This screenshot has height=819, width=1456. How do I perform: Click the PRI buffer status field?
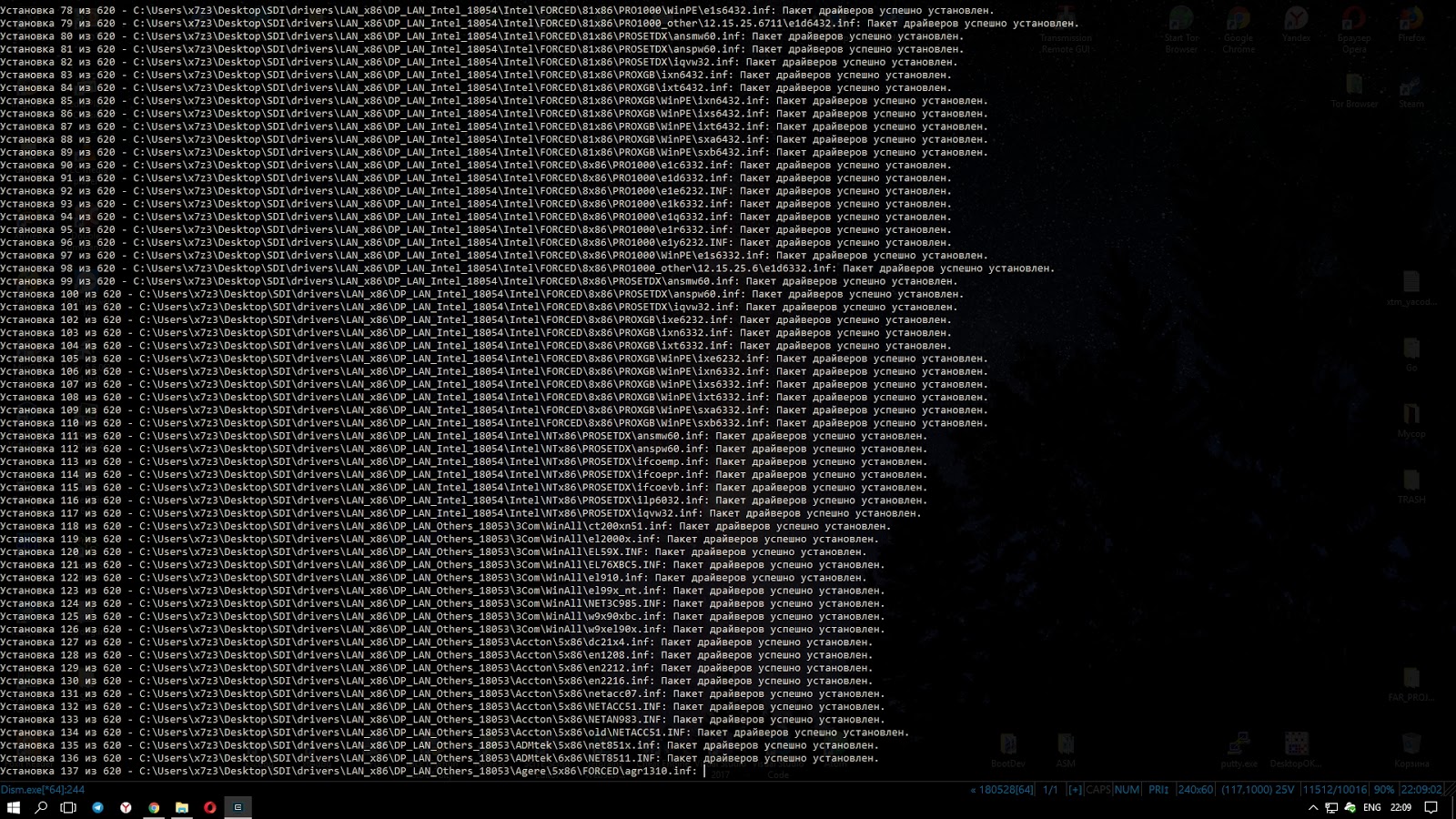[x=1158, y=790]
